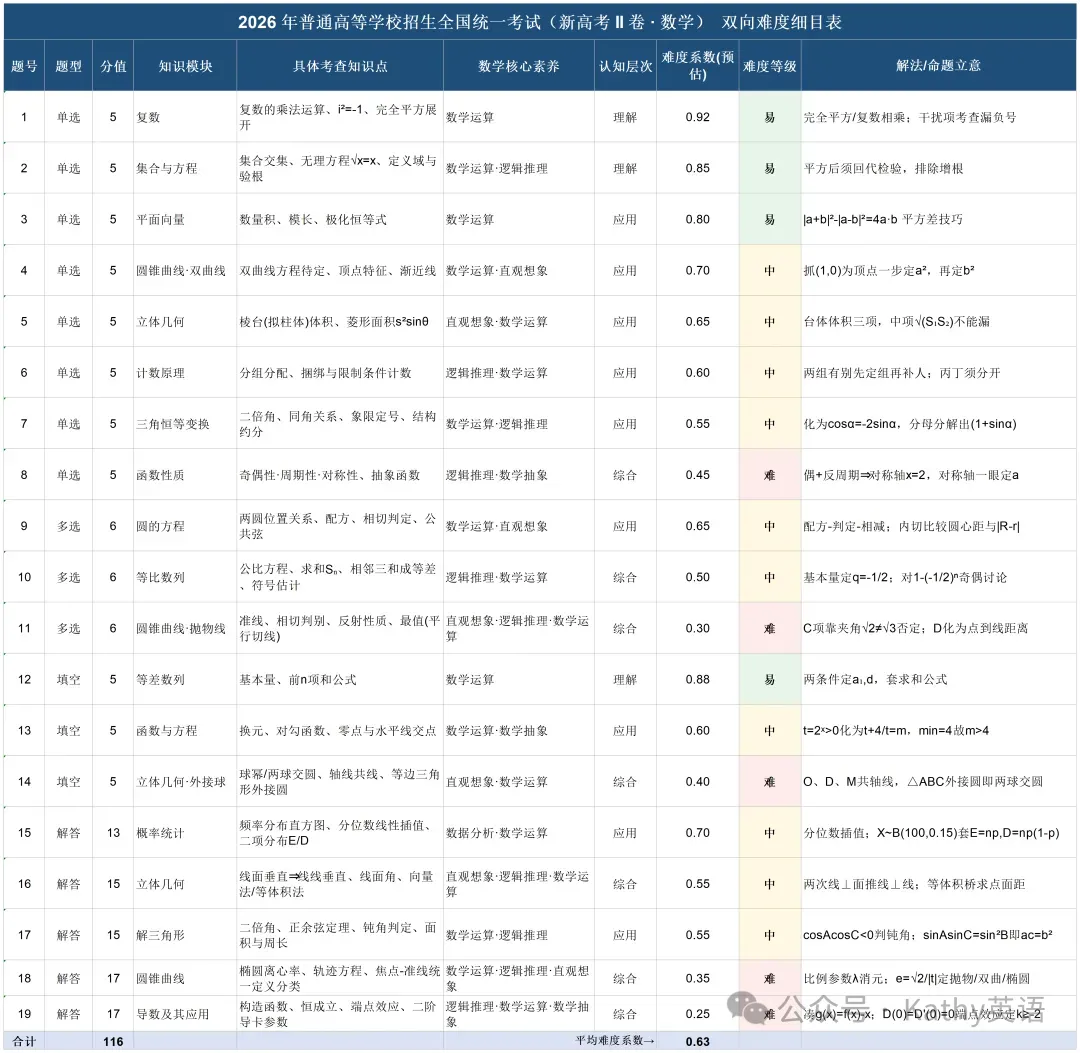Click 基本量、前n项和公式 cell

click(340, 679)
